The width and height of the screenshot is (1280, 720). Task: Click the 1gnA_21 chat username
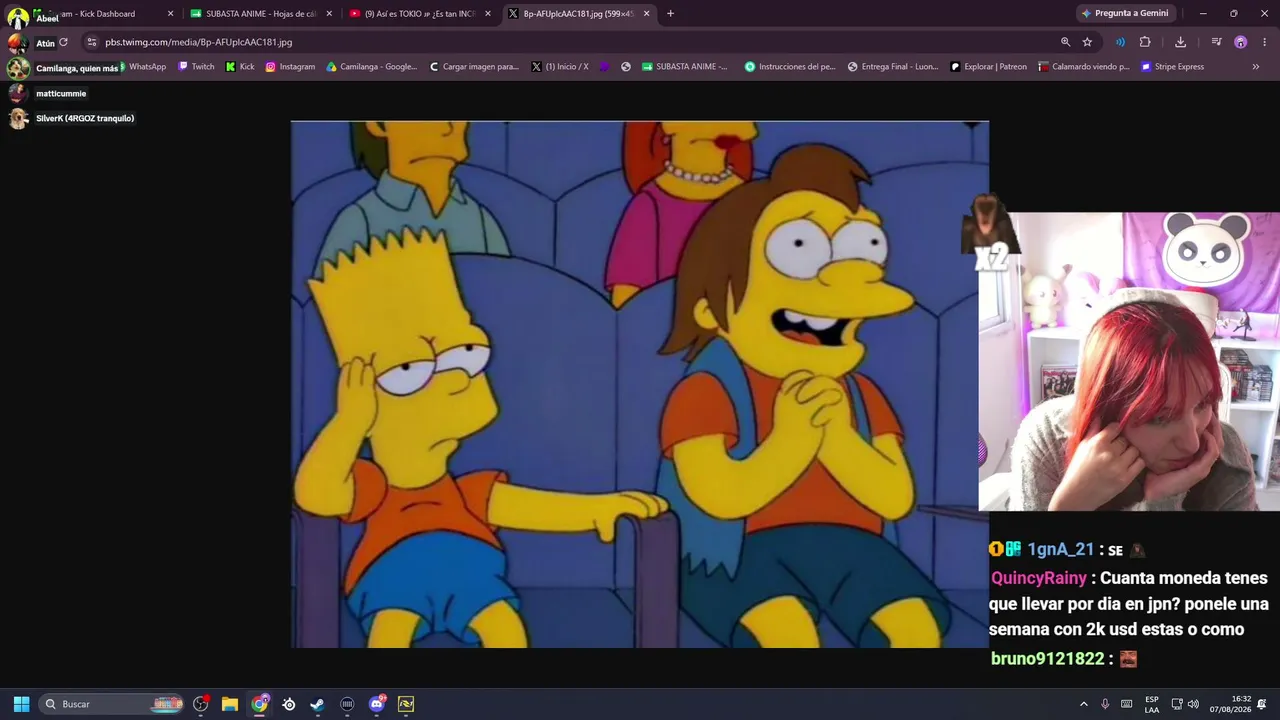click(x=1061, y=550)
